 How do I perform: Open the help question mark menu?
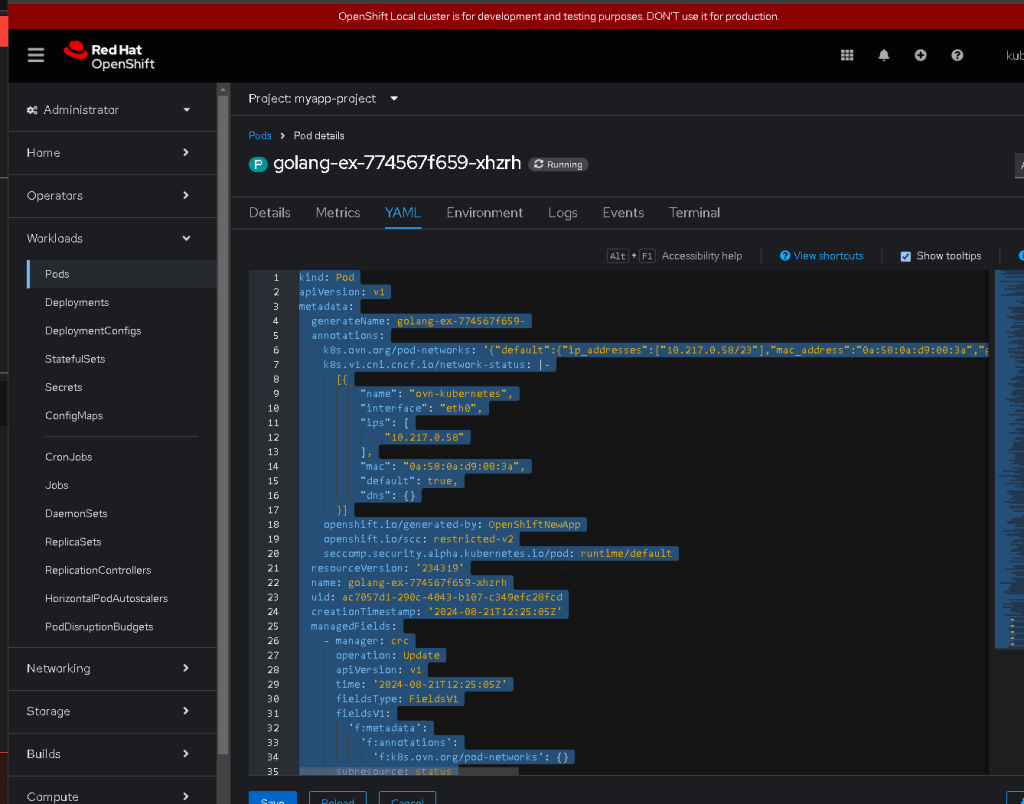pos(957,56)
